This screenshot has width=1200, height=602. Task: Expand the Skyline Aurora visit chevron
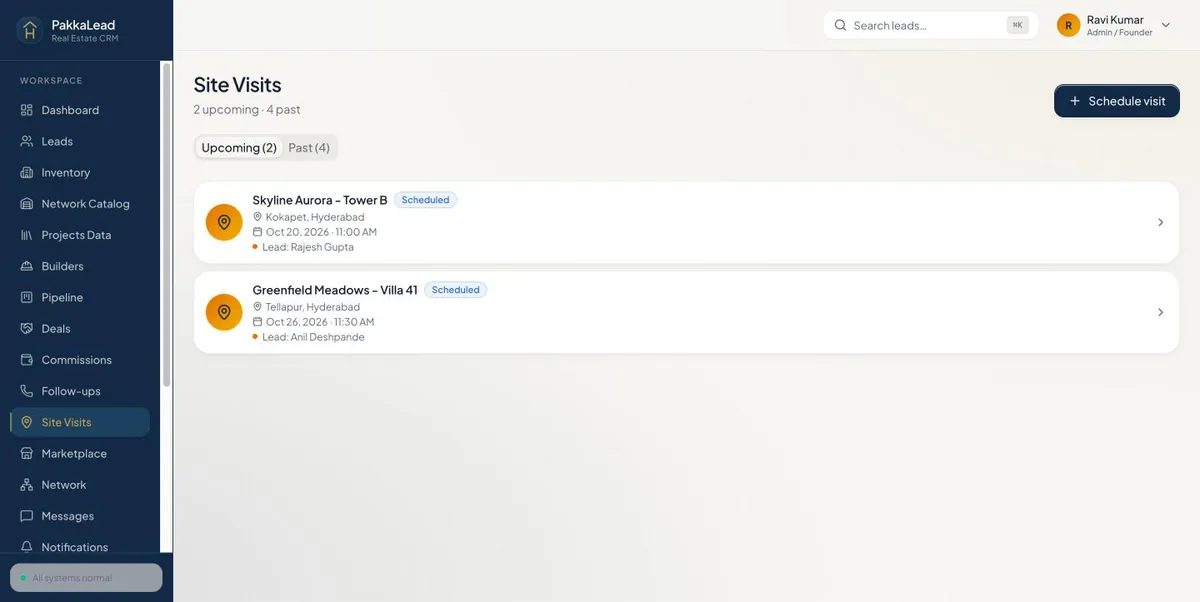coord(1160,222)
